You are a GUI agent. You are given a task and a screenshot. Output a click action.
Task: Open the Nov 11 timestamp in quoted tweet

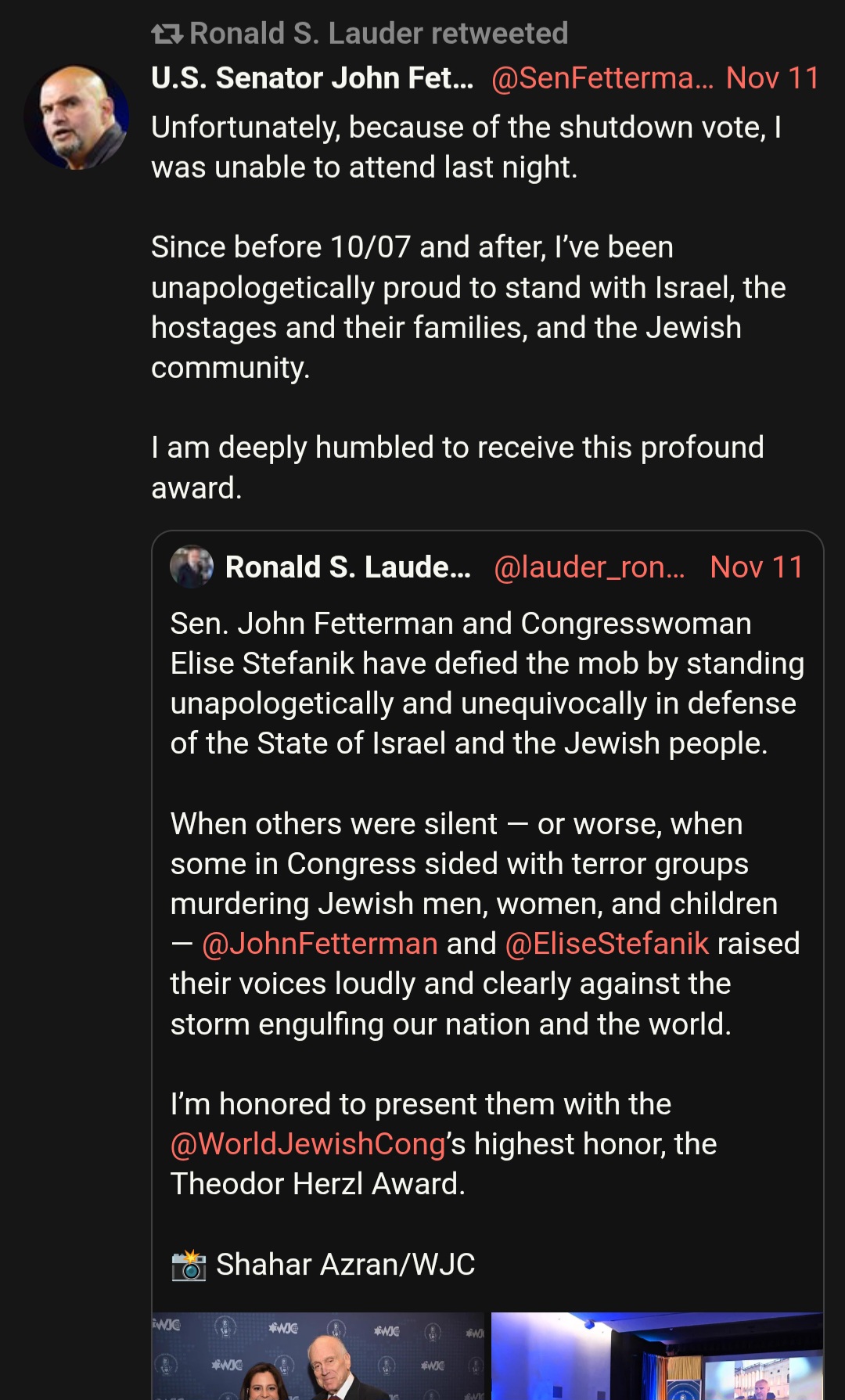point(757,567)
